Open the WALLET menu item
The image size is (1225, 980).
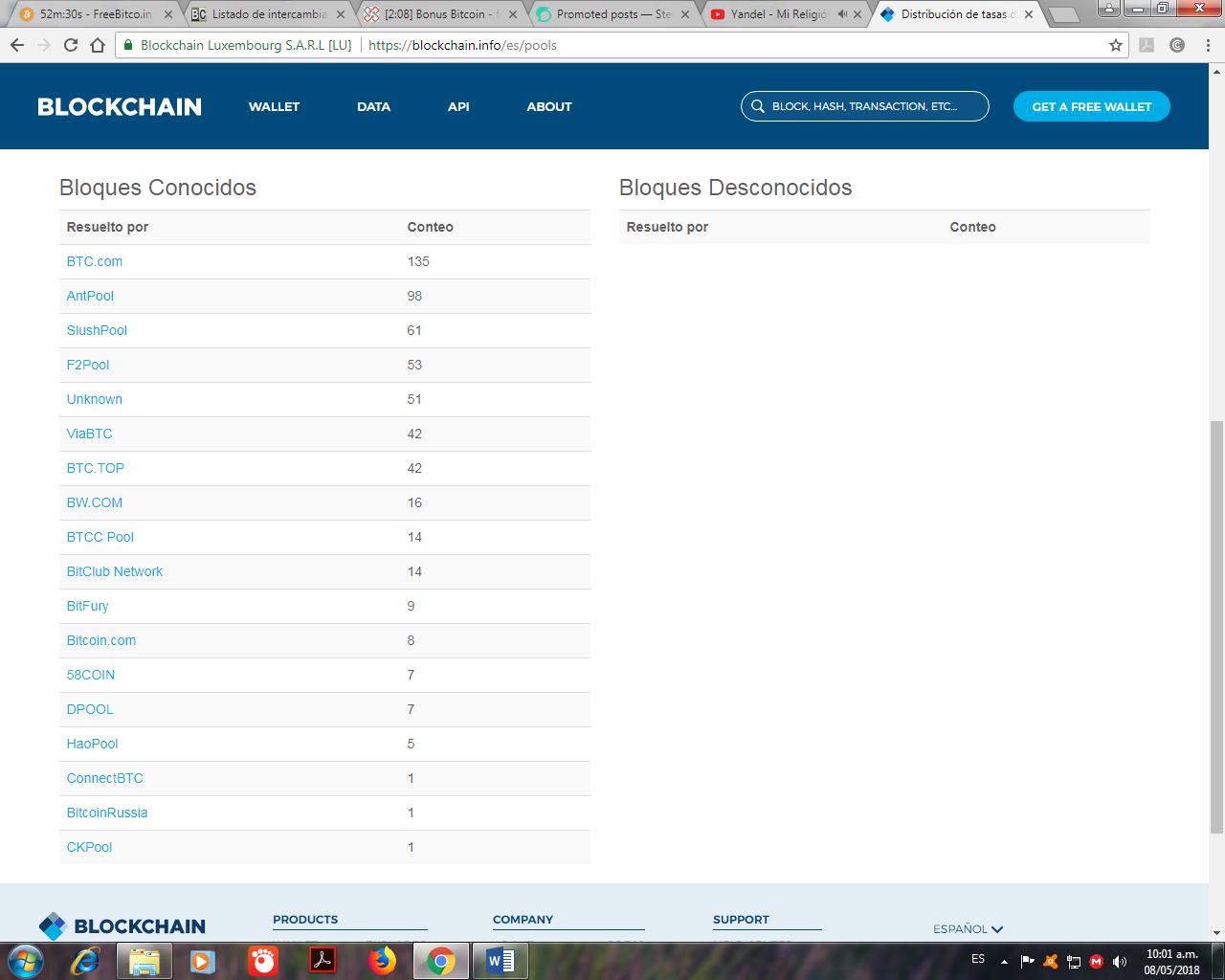[x=274, y=106]
